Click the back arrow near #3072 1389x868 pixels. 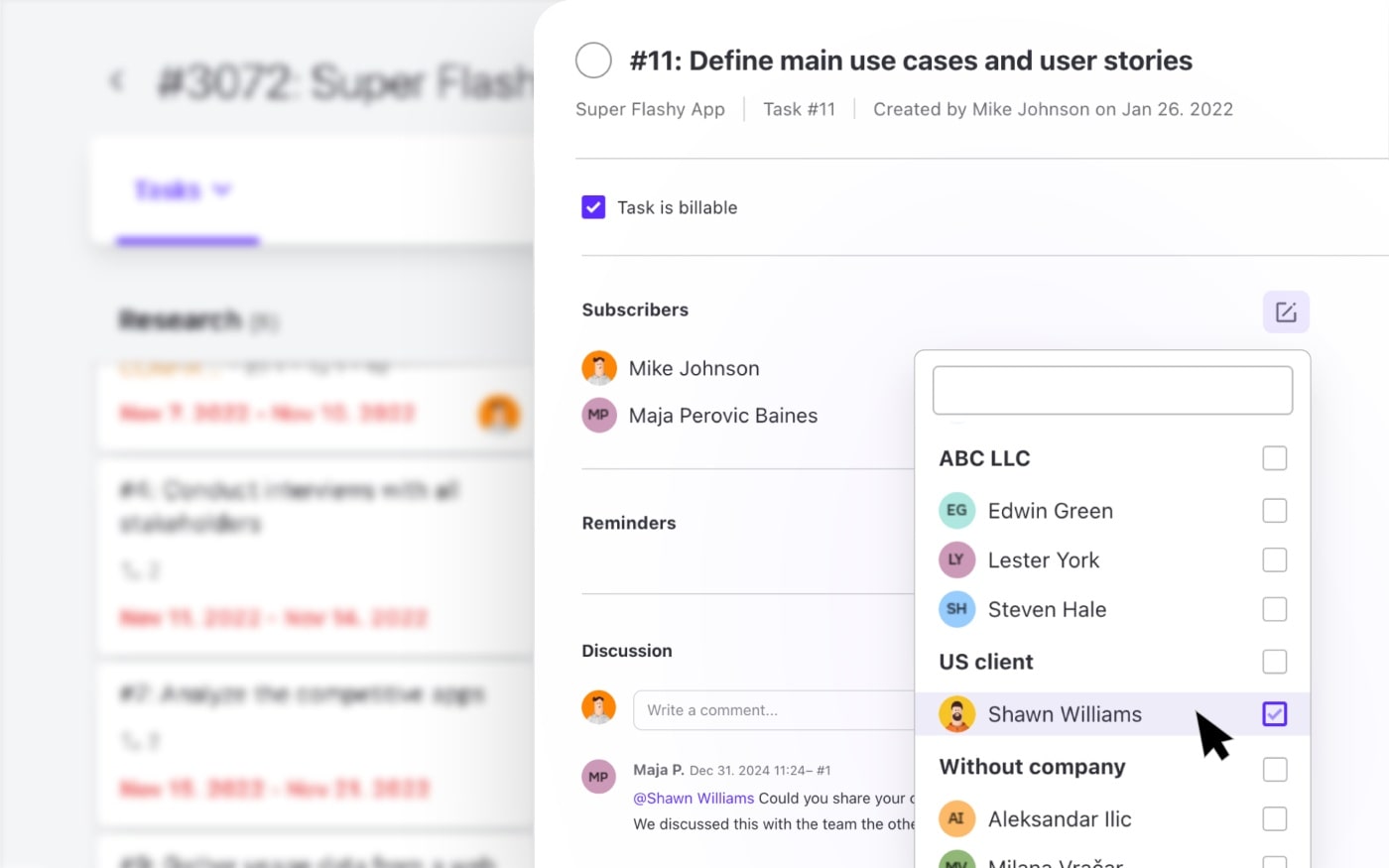(x=116, y=80)
